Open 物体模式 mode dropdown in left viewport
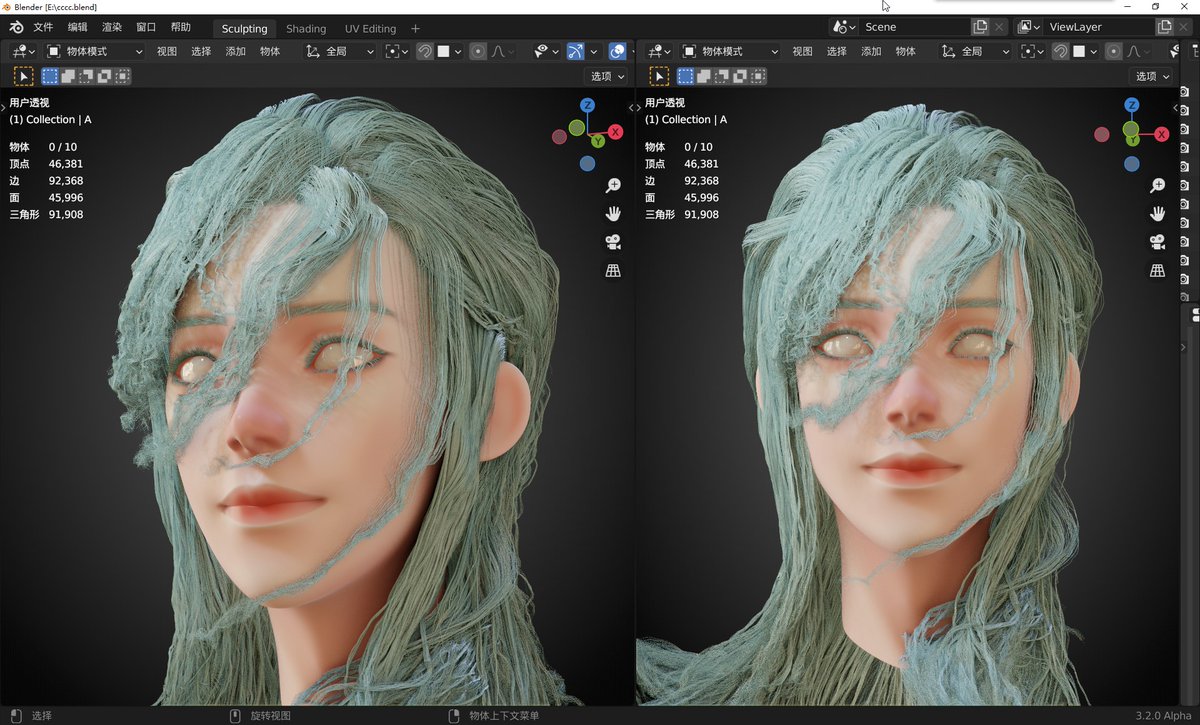This screenshot has width=1200, height=725. tap(95, 51)
